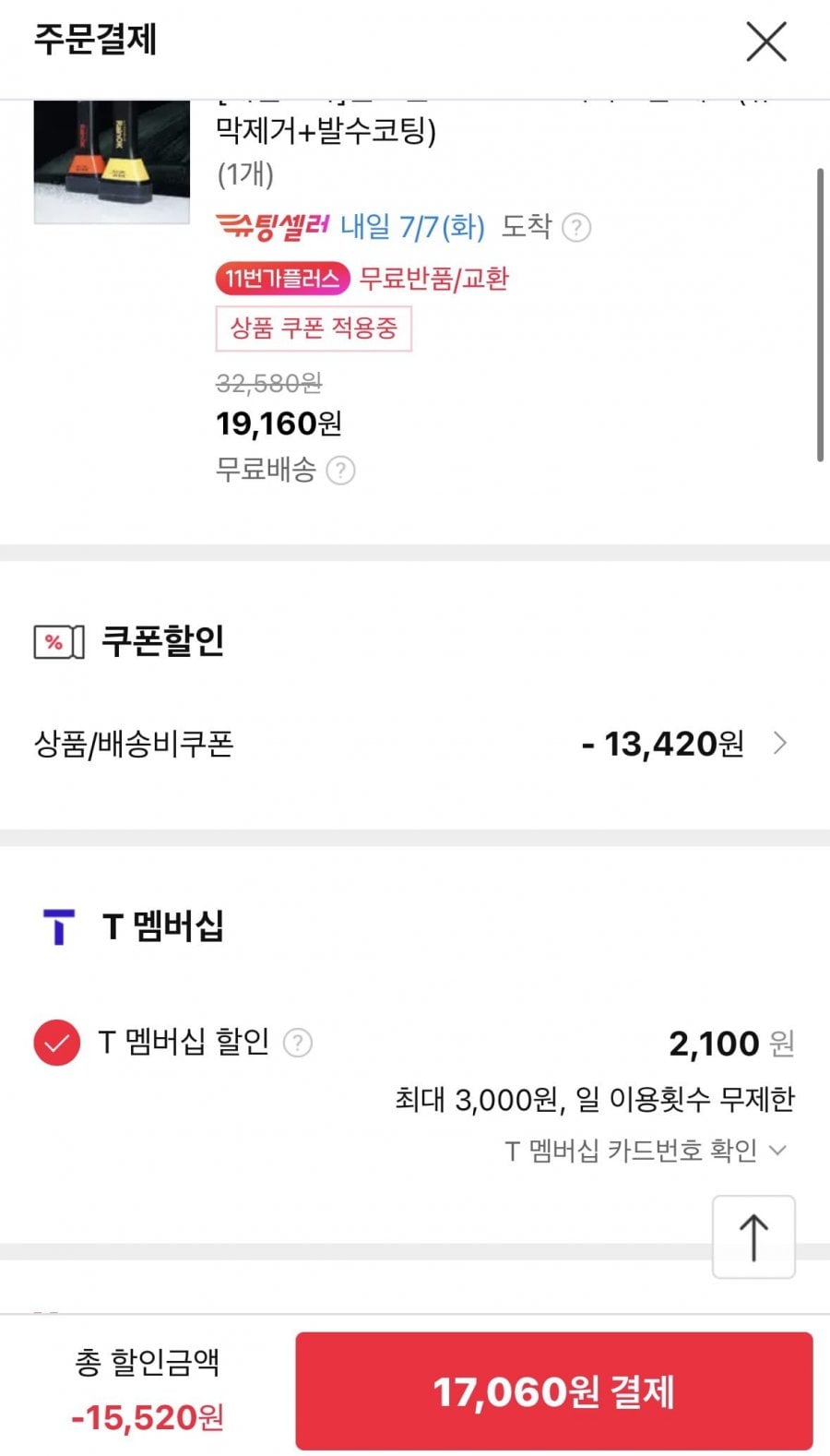This screenshot has height=1456, width=830.
Task: Open help icon next to 도착 delivery date
Action: [x=576, y=227]
